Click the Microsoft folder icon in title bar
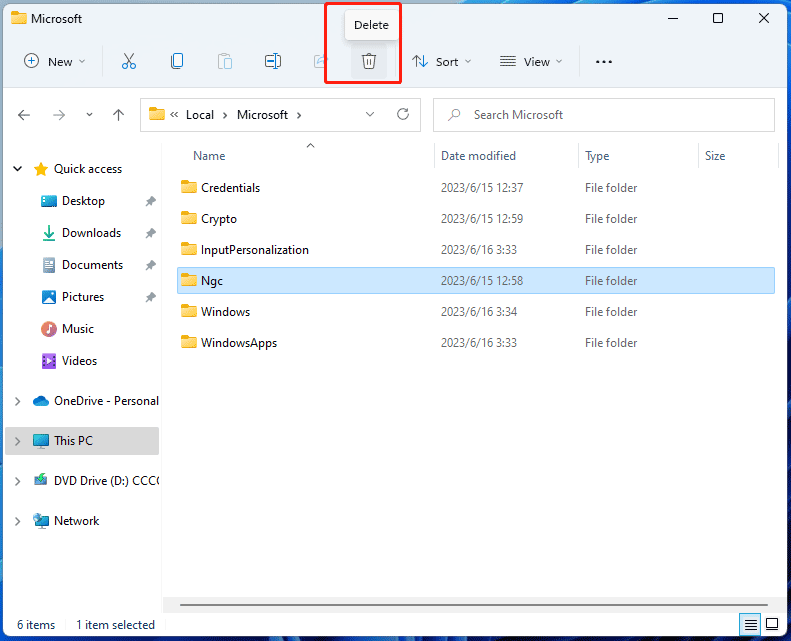 click(x=19, y=19)
